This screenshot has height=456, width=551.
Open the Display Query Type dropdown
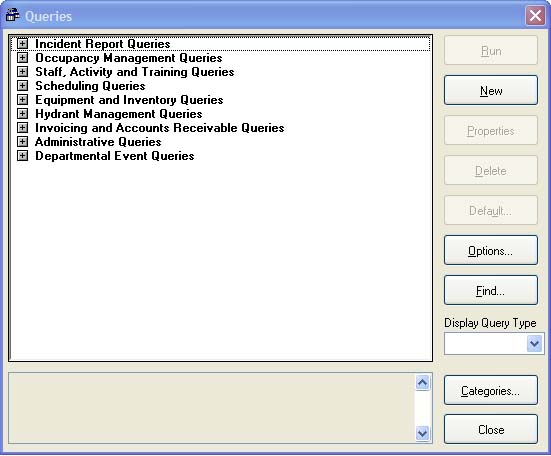click(x=534, y=344)
